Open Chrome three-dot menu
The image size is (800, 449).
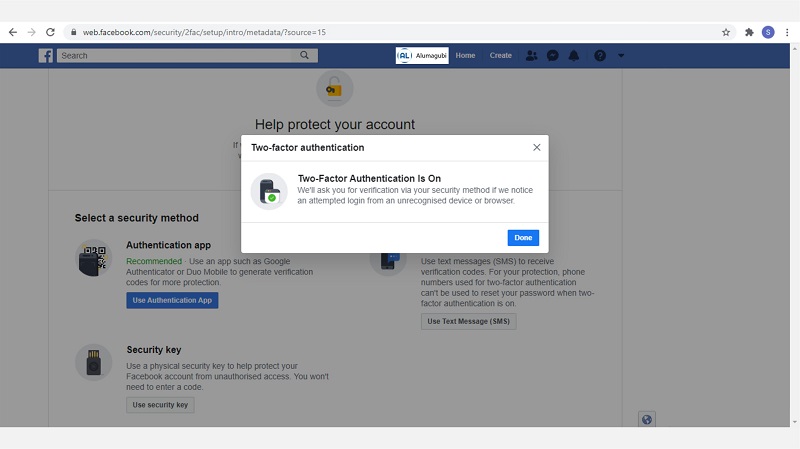[787, 32]
